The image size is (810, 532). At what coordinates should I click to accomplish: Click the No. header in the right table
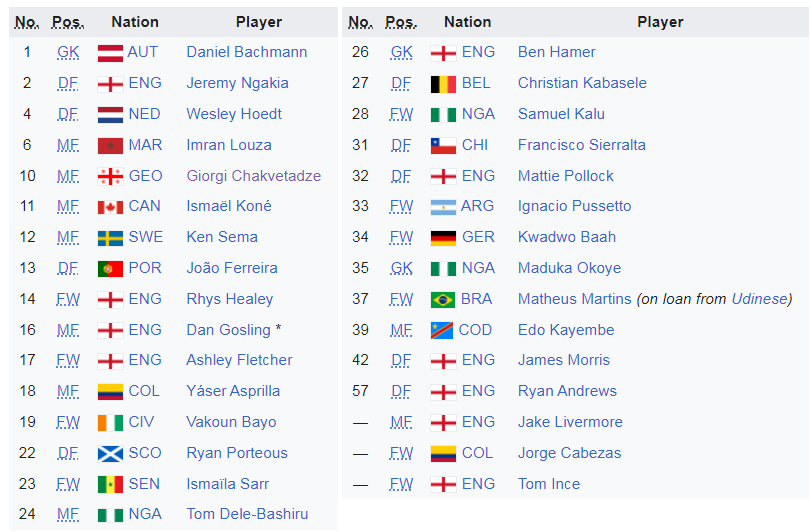click(361, 22)
